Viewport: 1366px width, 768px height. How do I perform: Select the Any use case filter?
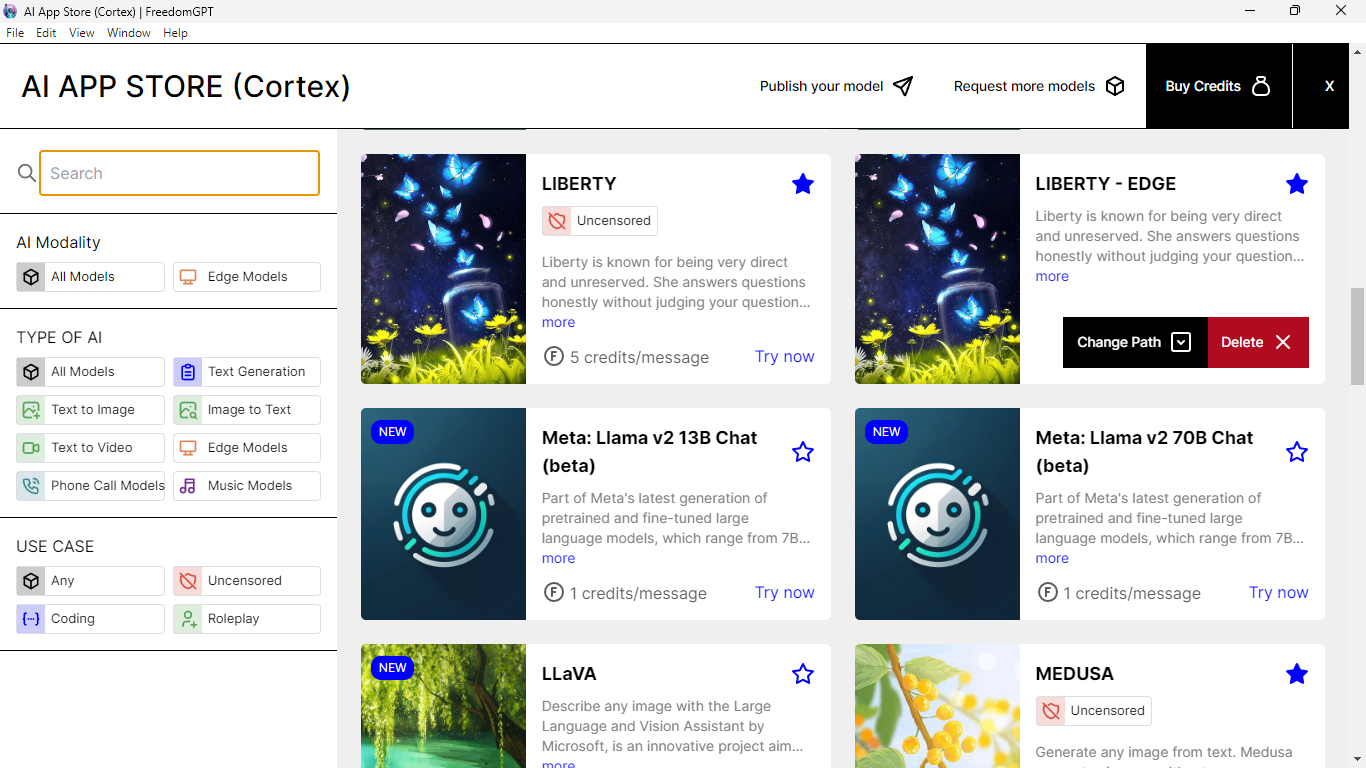[x=90, y=581]
